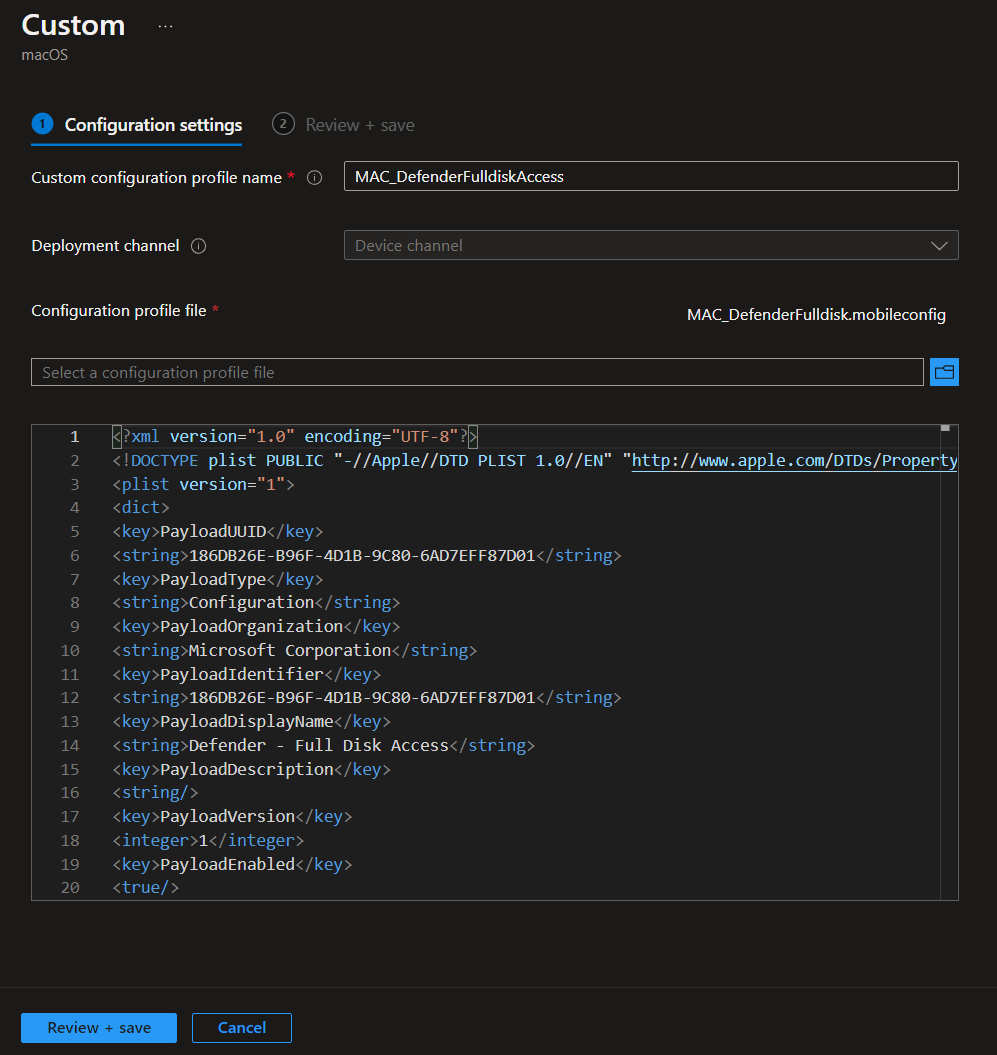The width and height of the screenshot is (997, 1055).
Task: Open the apple.com DTD link in code
Action: click(794, 461)
